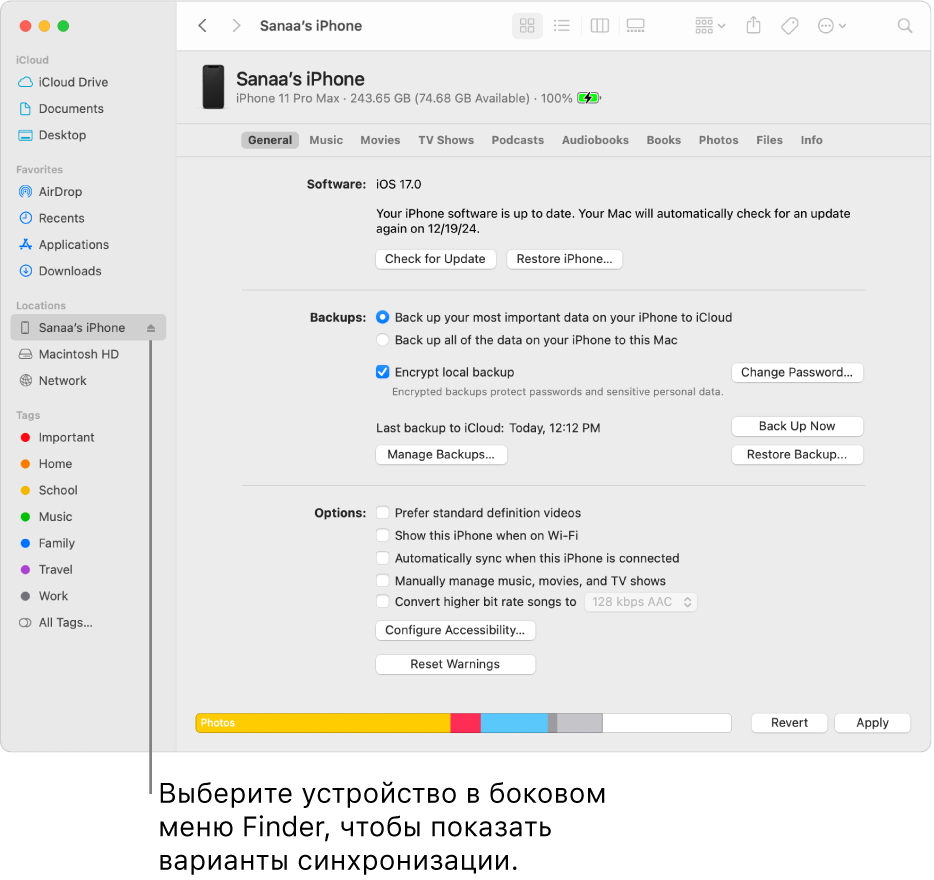Select the purple Travel tag
The image size is (934, 880).
[46, 570]
